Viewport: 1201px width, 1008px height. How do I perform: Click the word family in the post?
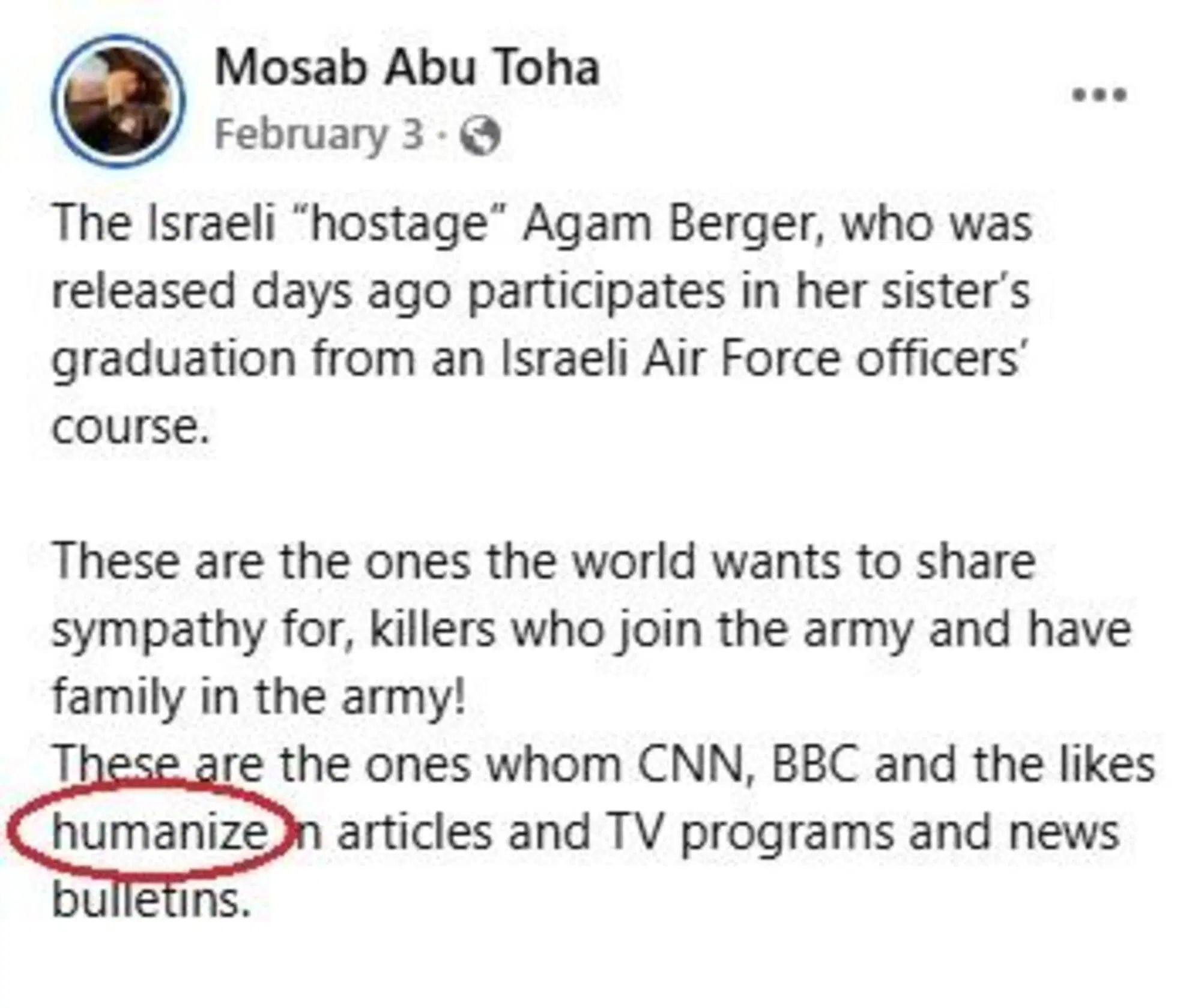(118, 698)
